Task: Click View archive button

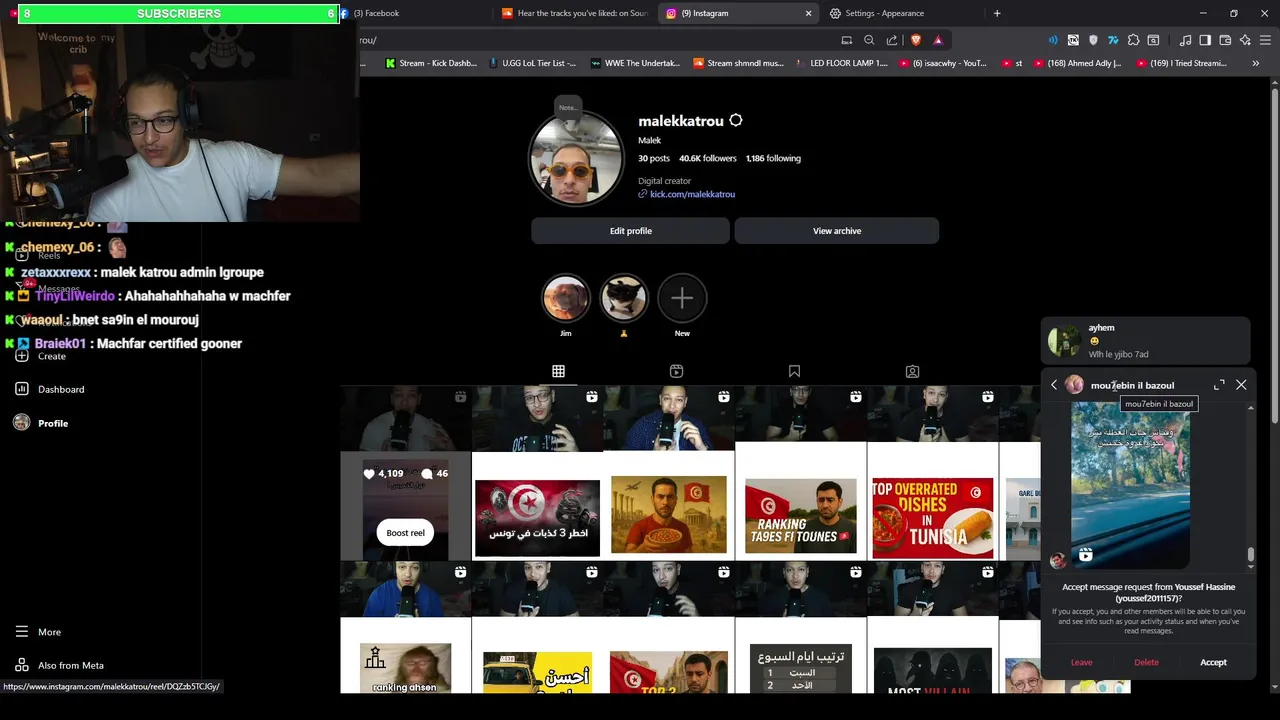Action: click(837, 231)
